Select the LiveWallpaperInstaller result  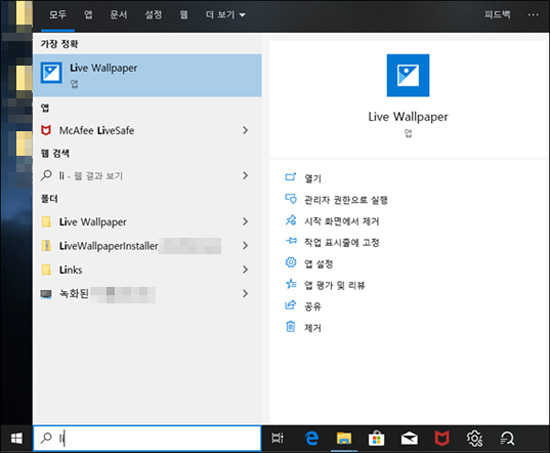147,246
